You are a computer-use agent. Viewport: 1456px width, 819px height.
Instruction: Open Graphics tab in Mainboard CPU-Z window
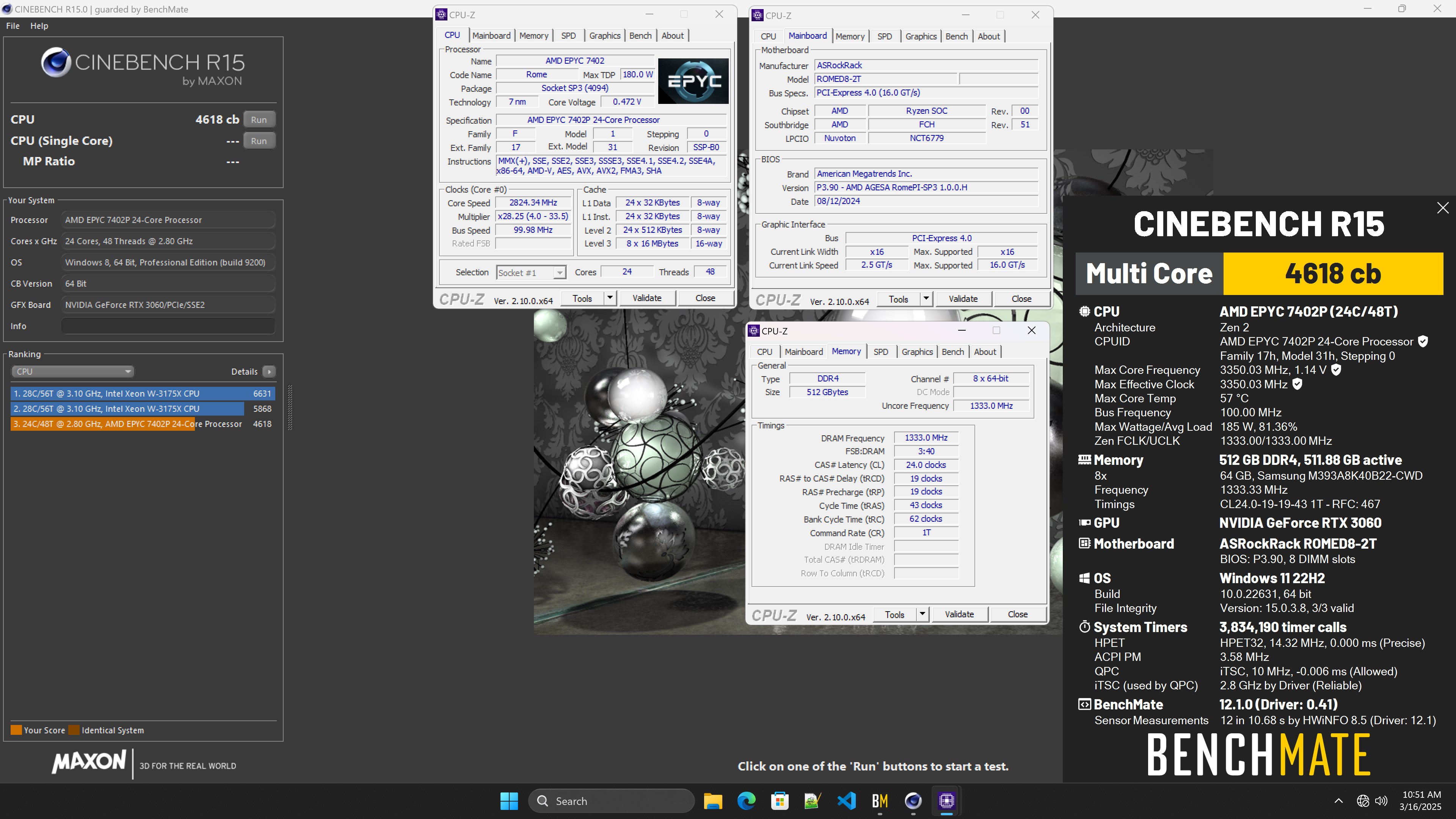point(921,36)
